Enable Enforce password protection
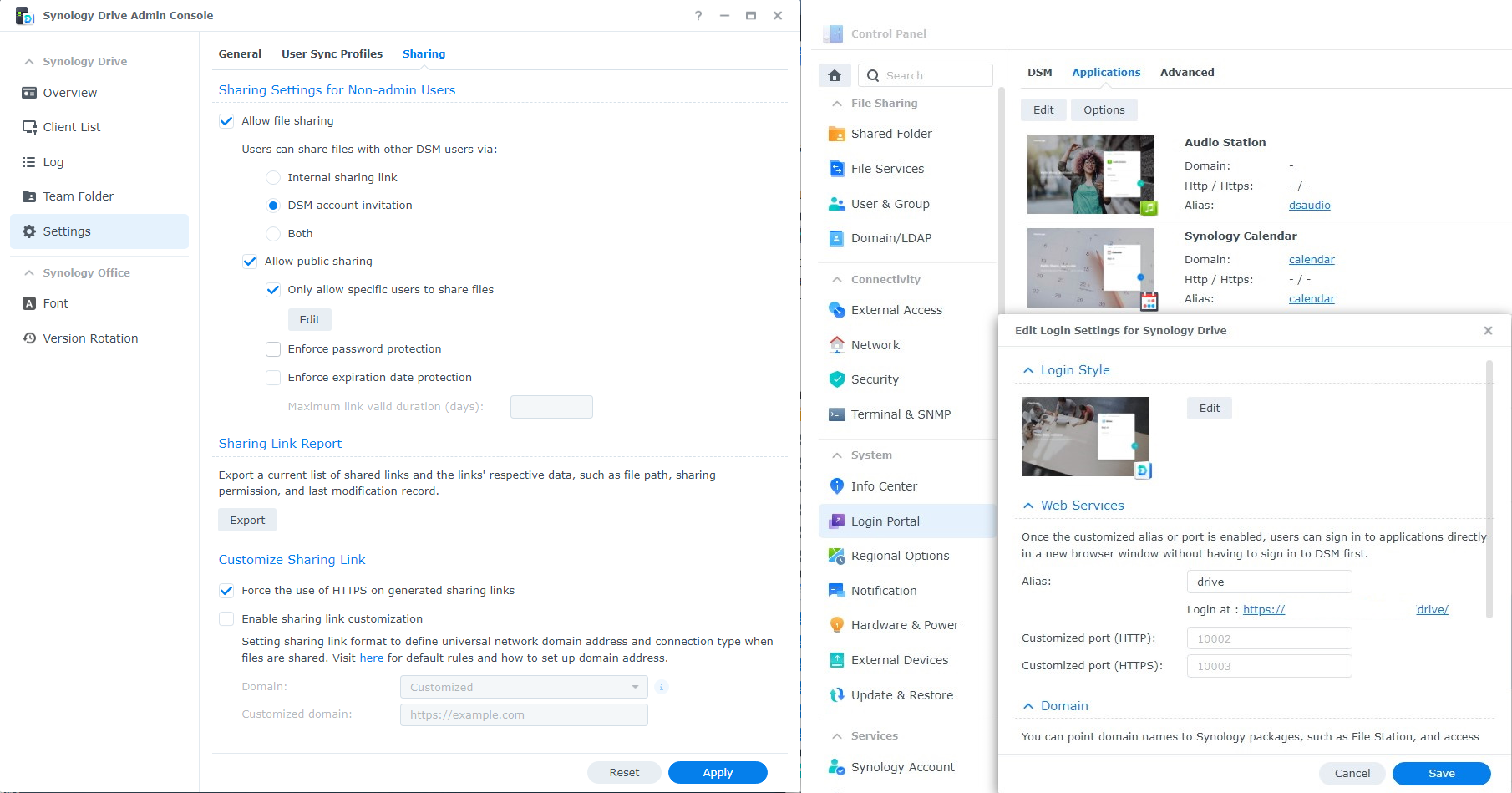Image resolution: width=1512 pixels, height=793 pixels. [273, 349]
